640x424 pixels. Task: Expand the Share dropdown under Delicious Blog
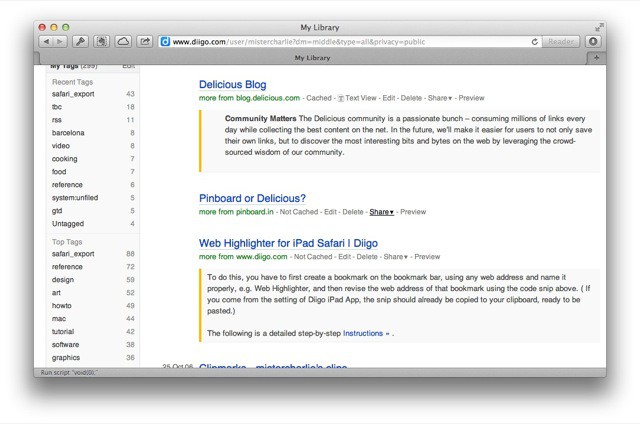point(440,98)
